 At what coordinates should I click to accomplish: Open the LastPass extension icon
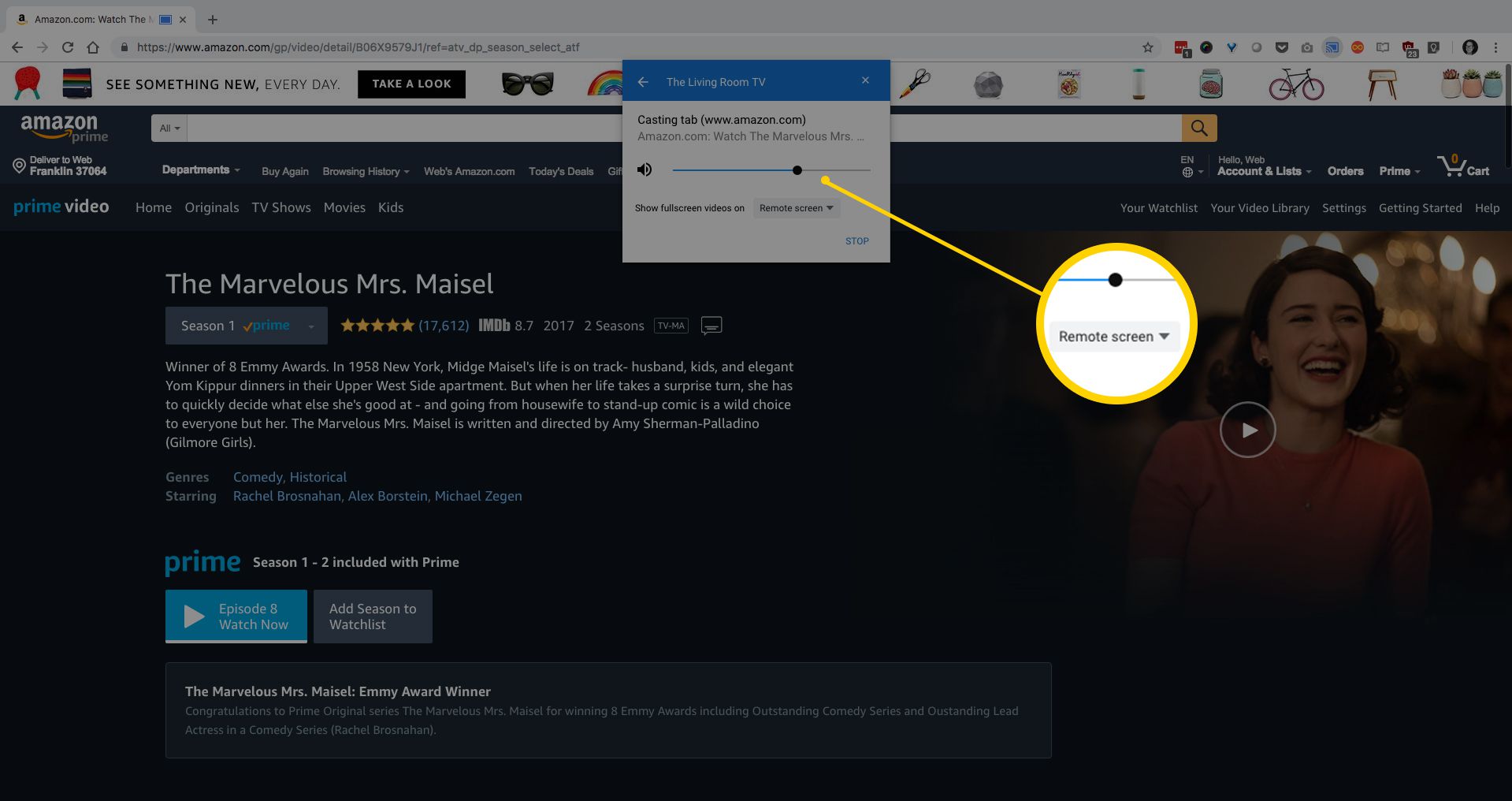click(x=1181, y=48)
